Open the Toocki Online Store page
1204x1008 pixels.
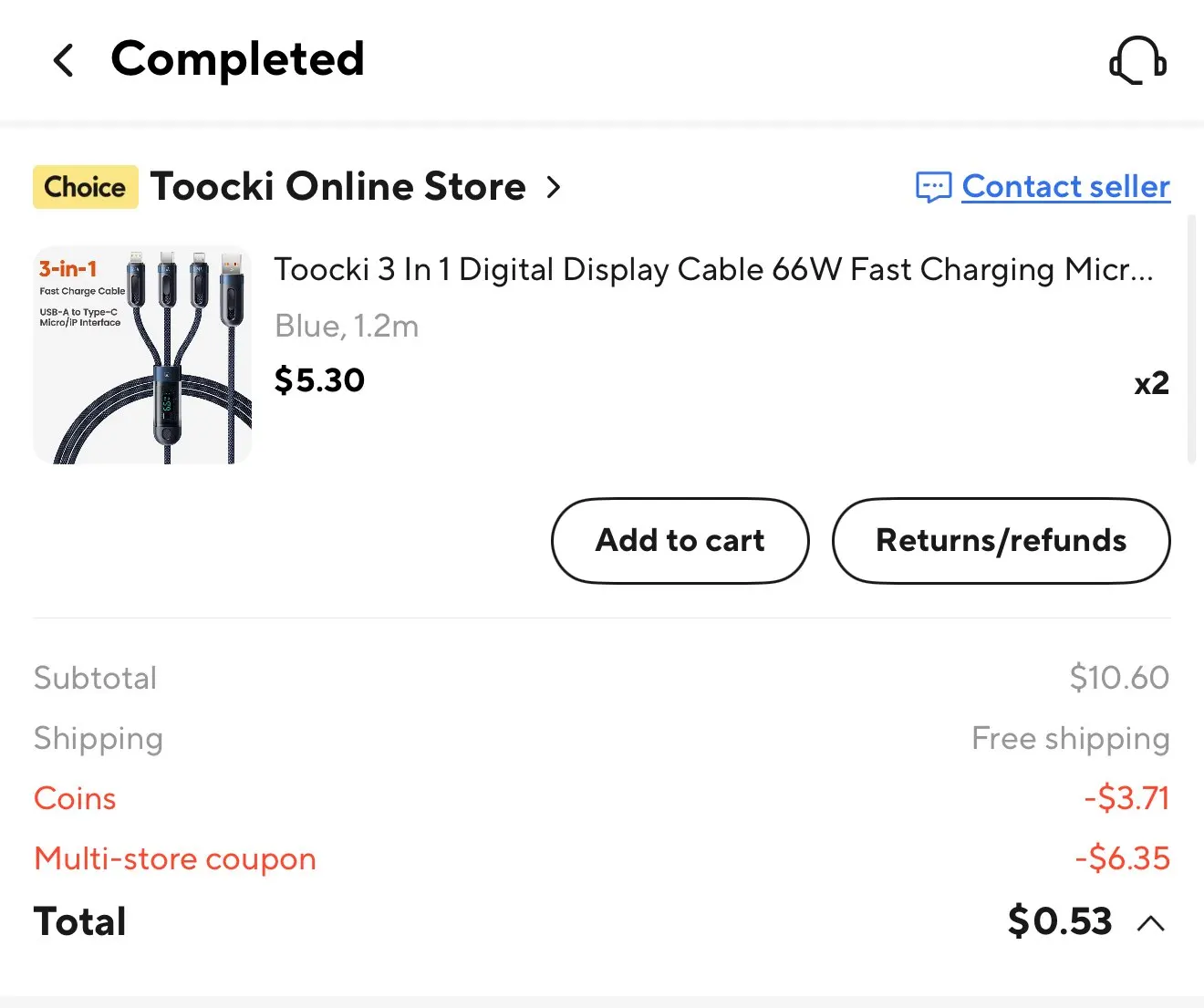(x=338, y=186)
